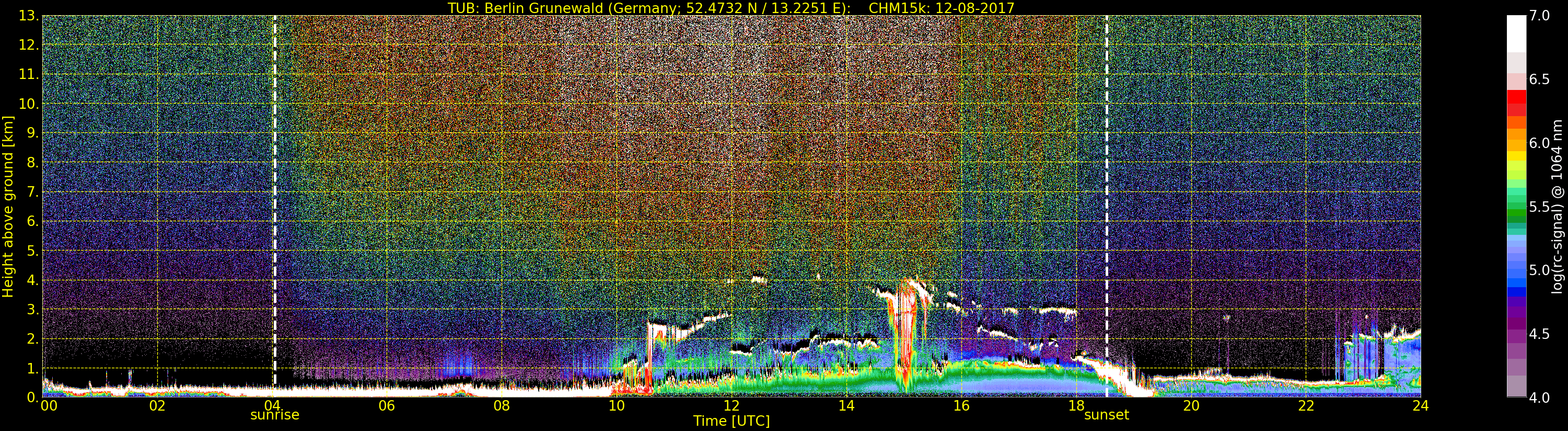Click height-axis tick label '5.'

pyautogui.click(x=33, y=251)
